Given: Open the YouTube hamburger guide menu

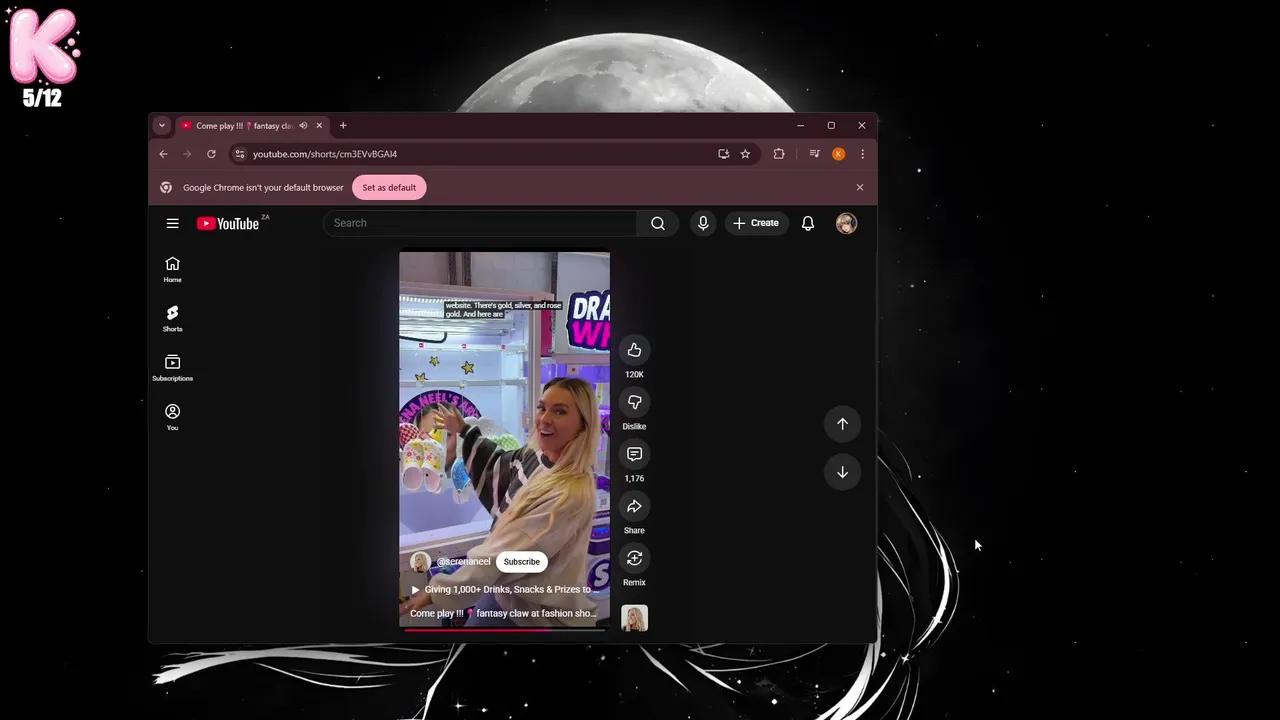Looking at the screenshot, I should 172,223.
